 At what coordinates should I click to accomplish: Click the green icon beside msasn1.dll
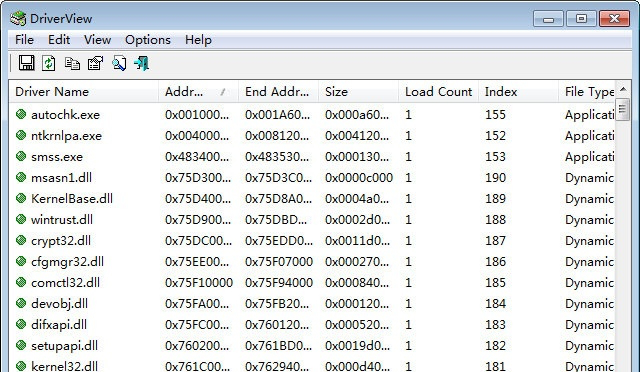tap(21, 177)
